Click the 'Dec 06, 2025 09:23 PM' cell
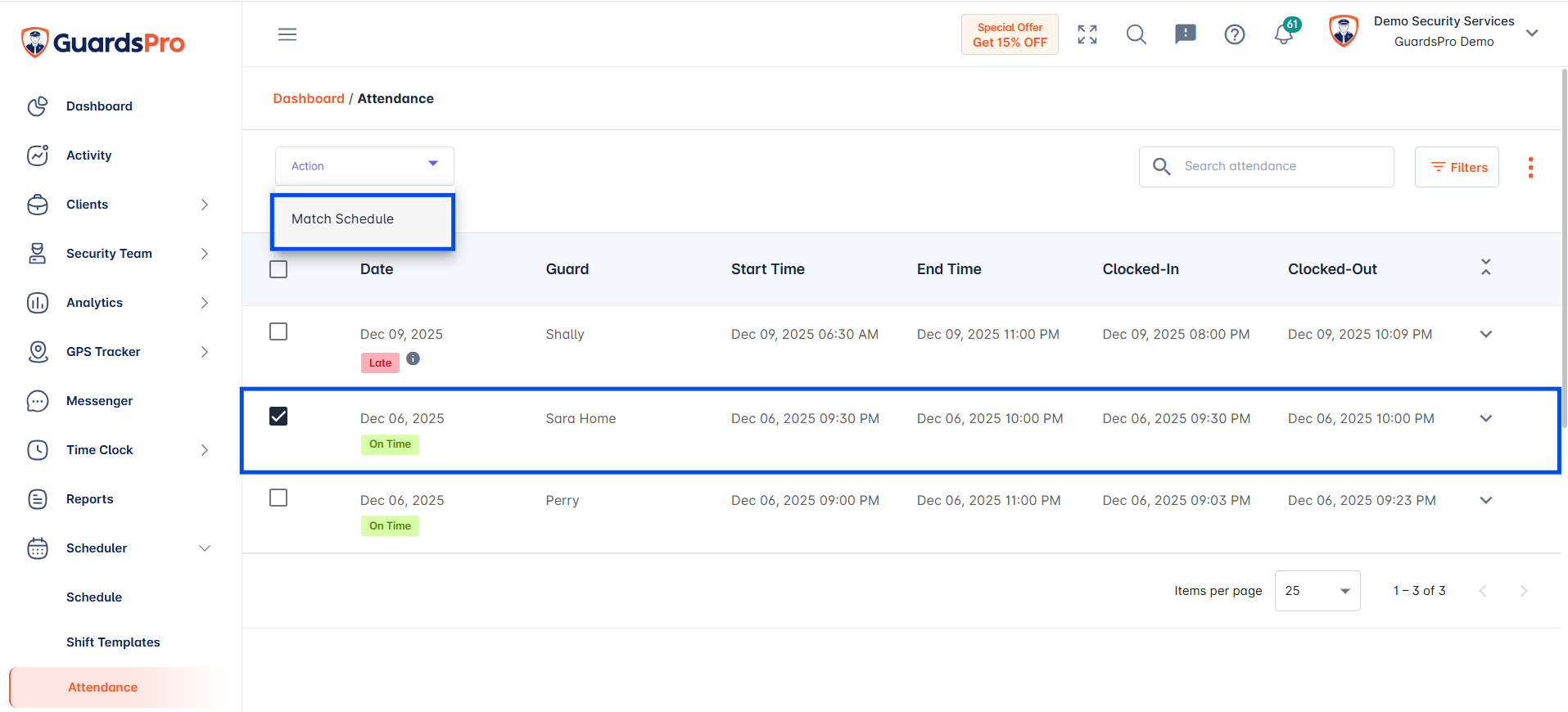This screenshot has height=712, width=1568. (x=1362, y=500)
